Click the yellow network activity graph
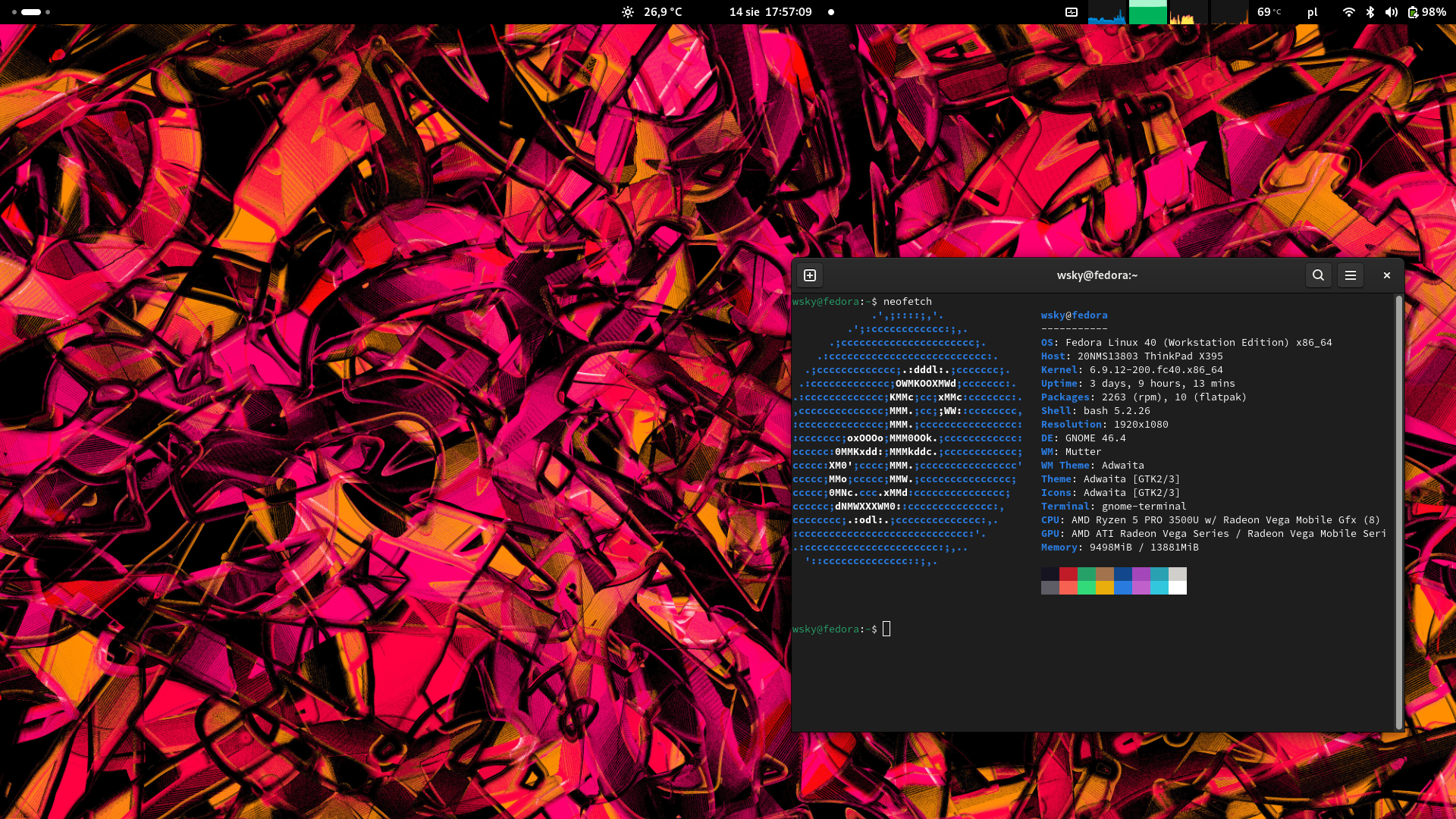Viewport: 1456px width, 819px height. click(1188, 12)
